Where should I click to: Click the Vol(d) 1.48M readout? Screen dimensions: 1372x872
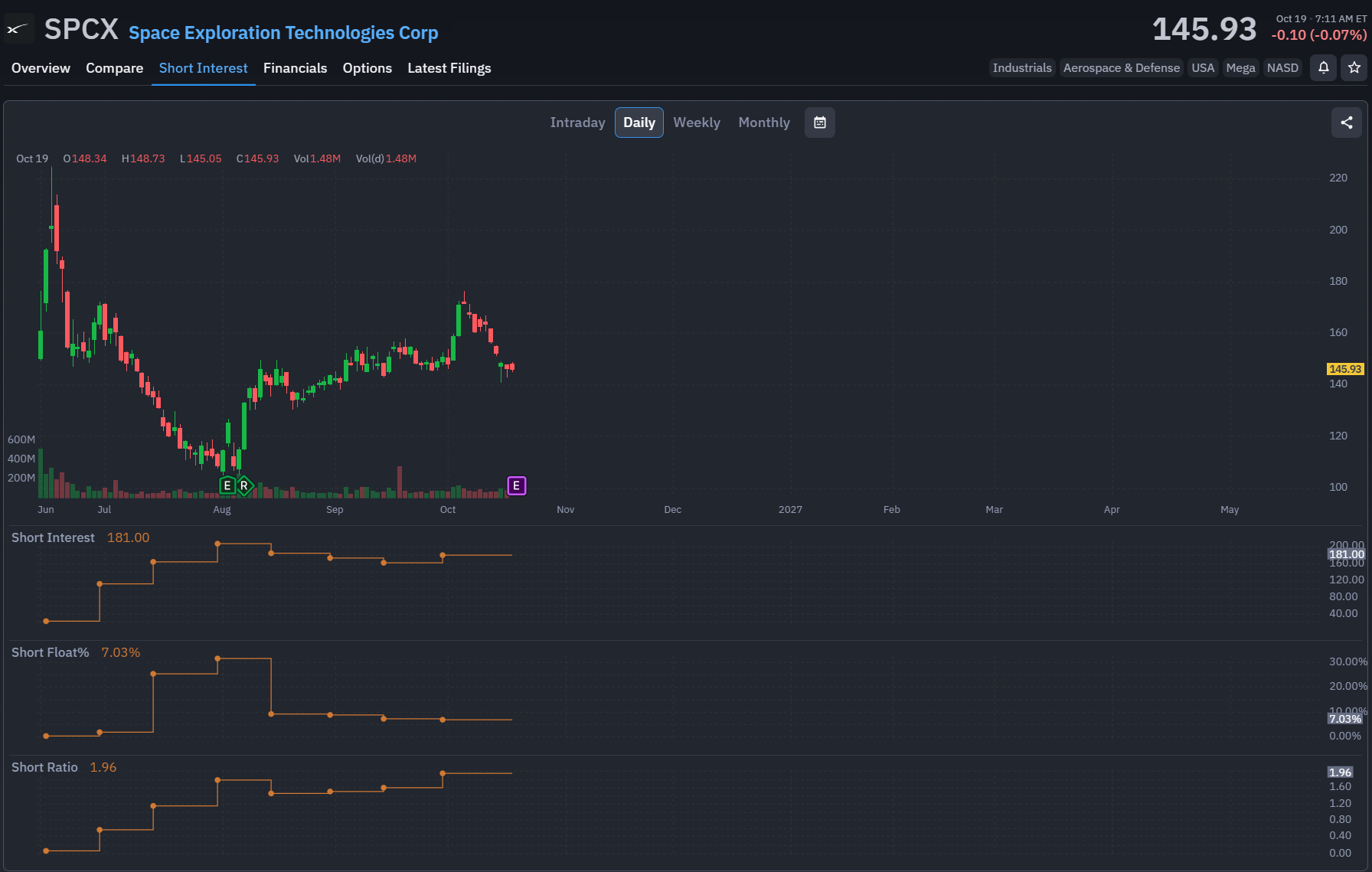click(x=386, y=158)
